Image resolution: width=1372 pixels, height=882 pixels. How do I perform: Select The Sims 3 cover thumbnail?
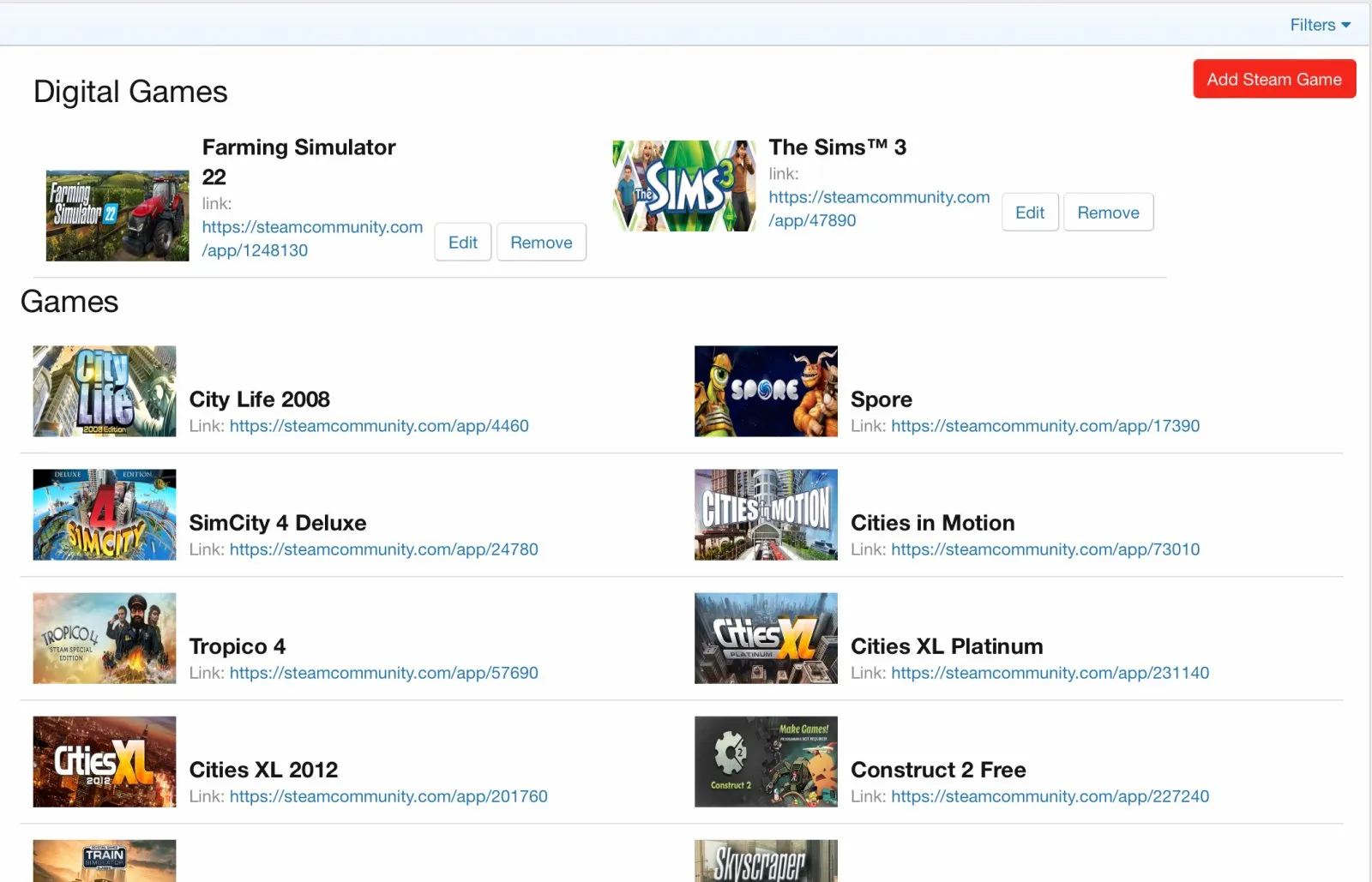[683, 186]
